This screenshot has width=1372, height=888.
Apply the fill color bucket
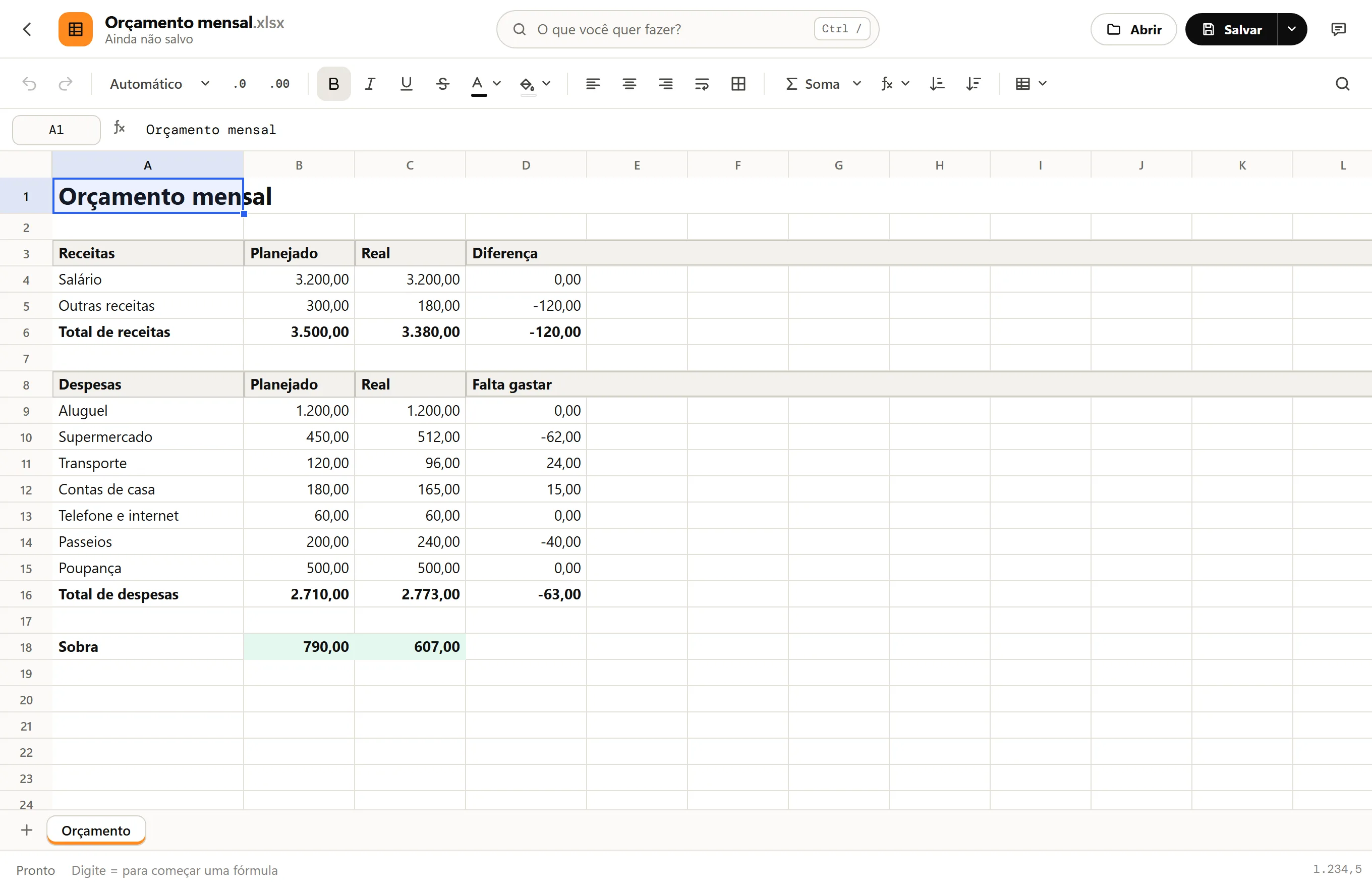(x=527, y=85)
